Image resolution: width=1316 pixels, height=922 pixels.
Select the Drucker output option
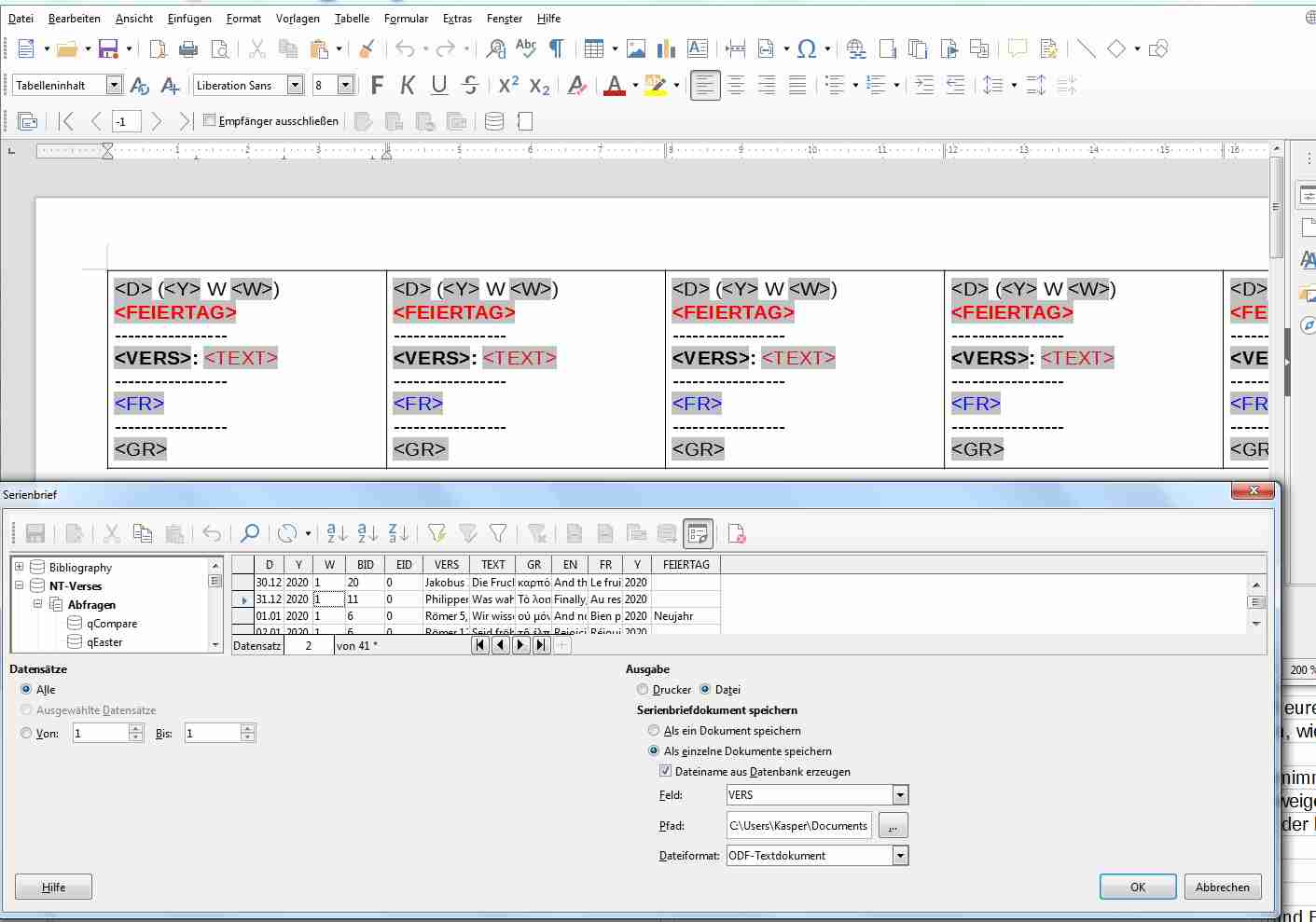point(643,689)
